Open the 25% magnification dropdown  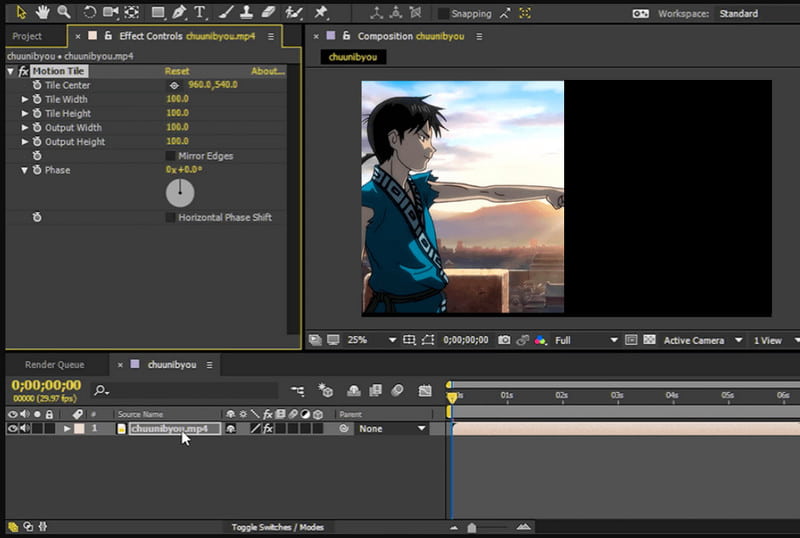(x=372, y=340)
